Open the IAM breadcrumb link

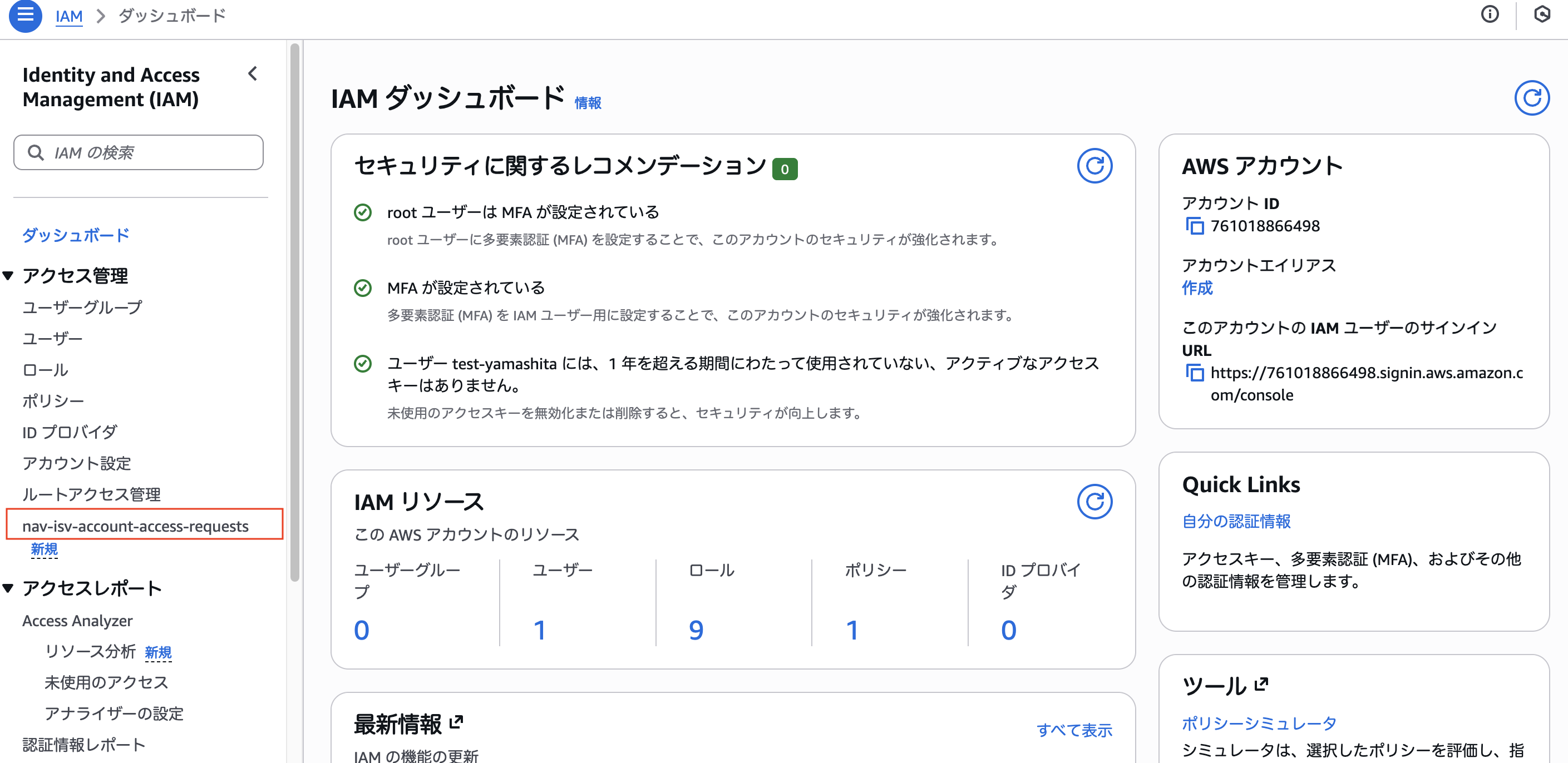point(69,16)
